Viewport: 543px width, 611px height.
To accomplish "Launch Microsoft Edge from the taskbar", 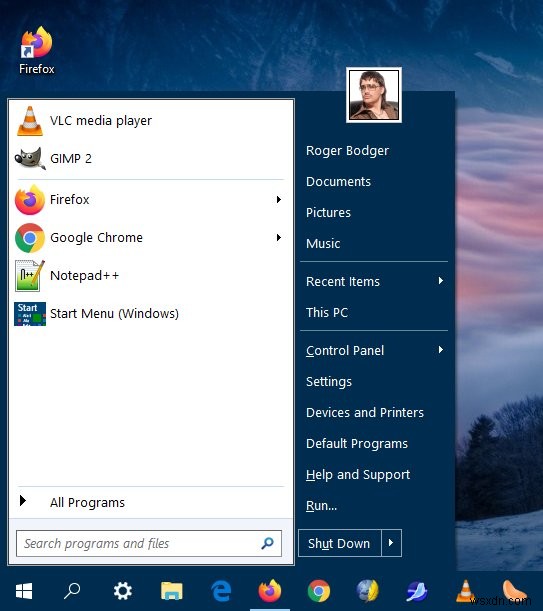I will (x=221, y=591).
